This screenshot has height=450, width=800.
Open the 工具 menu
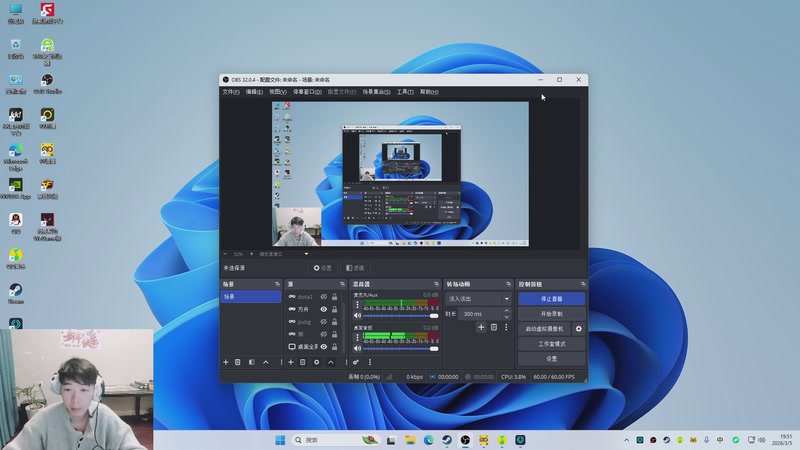(405, 92)
